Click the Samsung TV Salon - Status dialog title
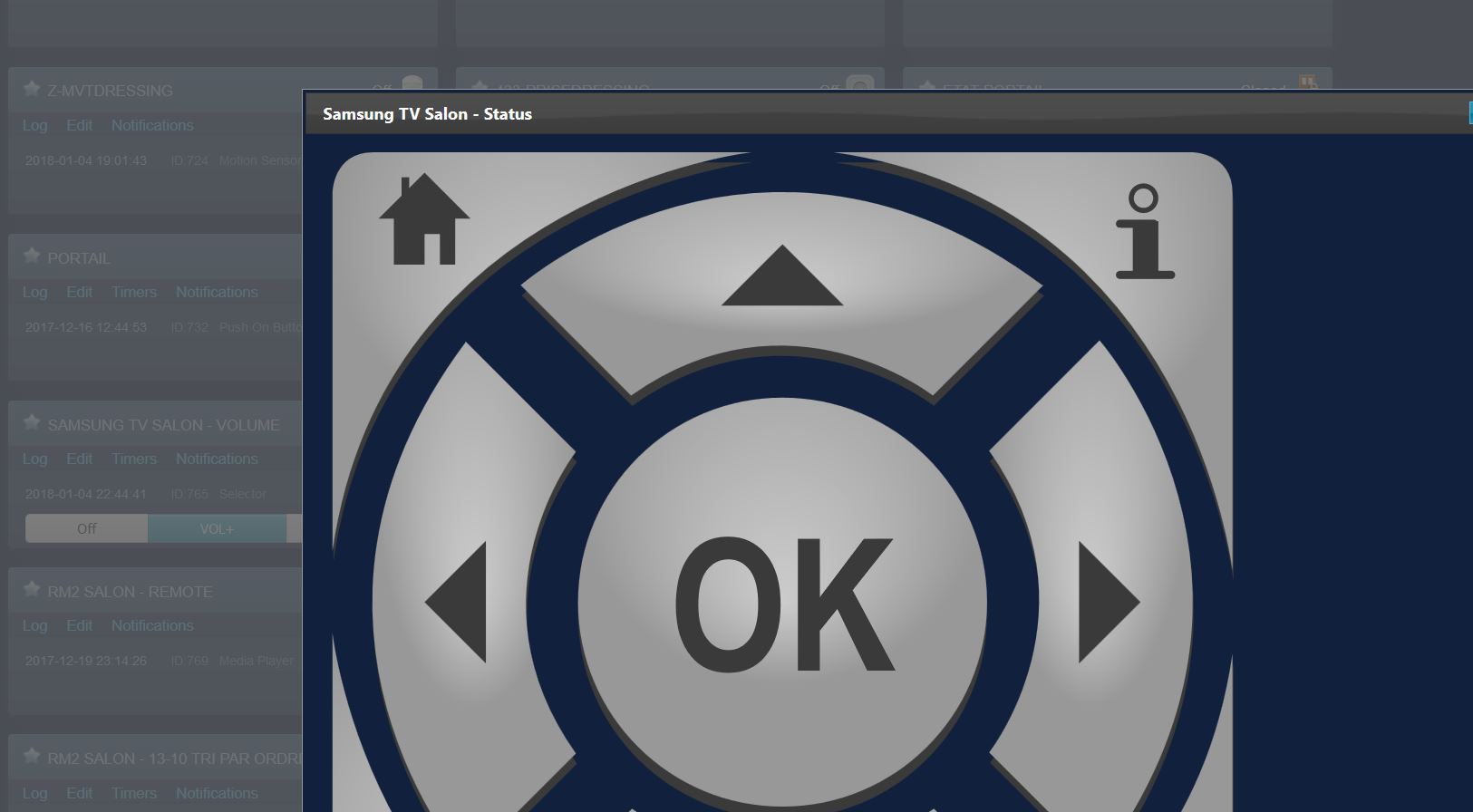The image size is (1473, 812). coord(427,114)
